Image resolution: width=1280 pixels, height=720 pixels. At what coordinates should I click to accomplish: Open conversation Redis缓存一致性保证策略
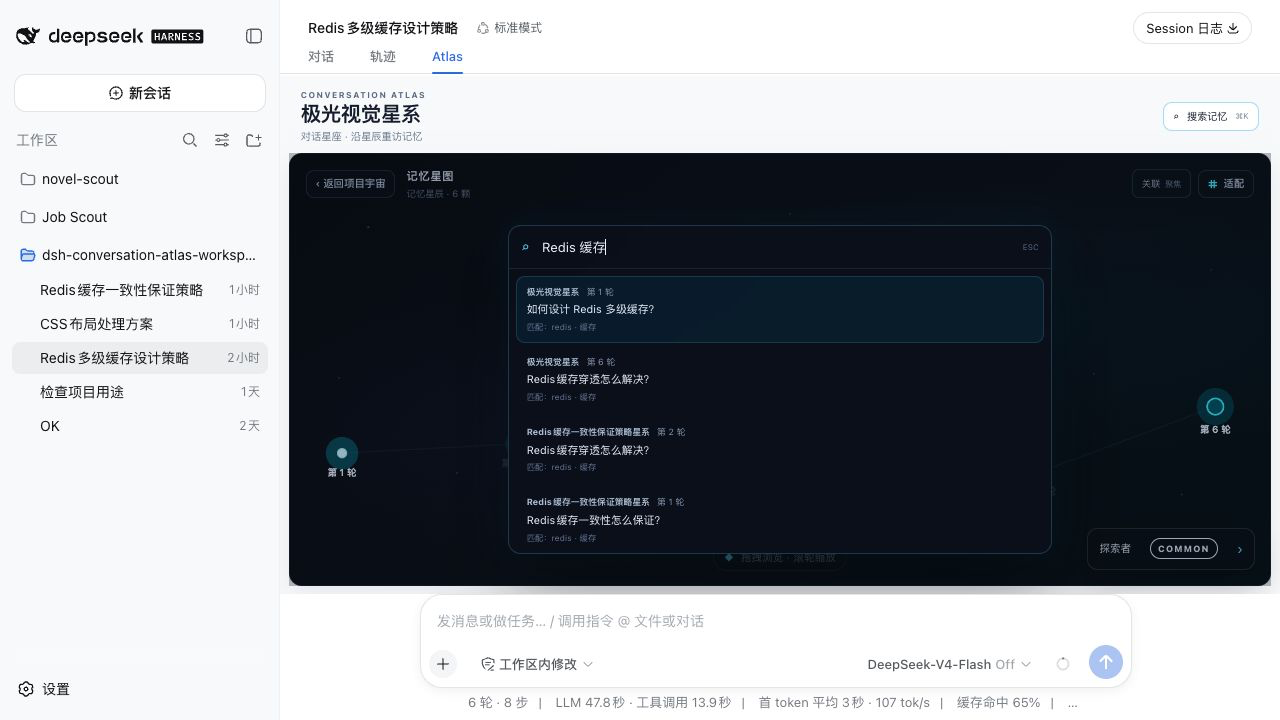(x=140, y=290)
